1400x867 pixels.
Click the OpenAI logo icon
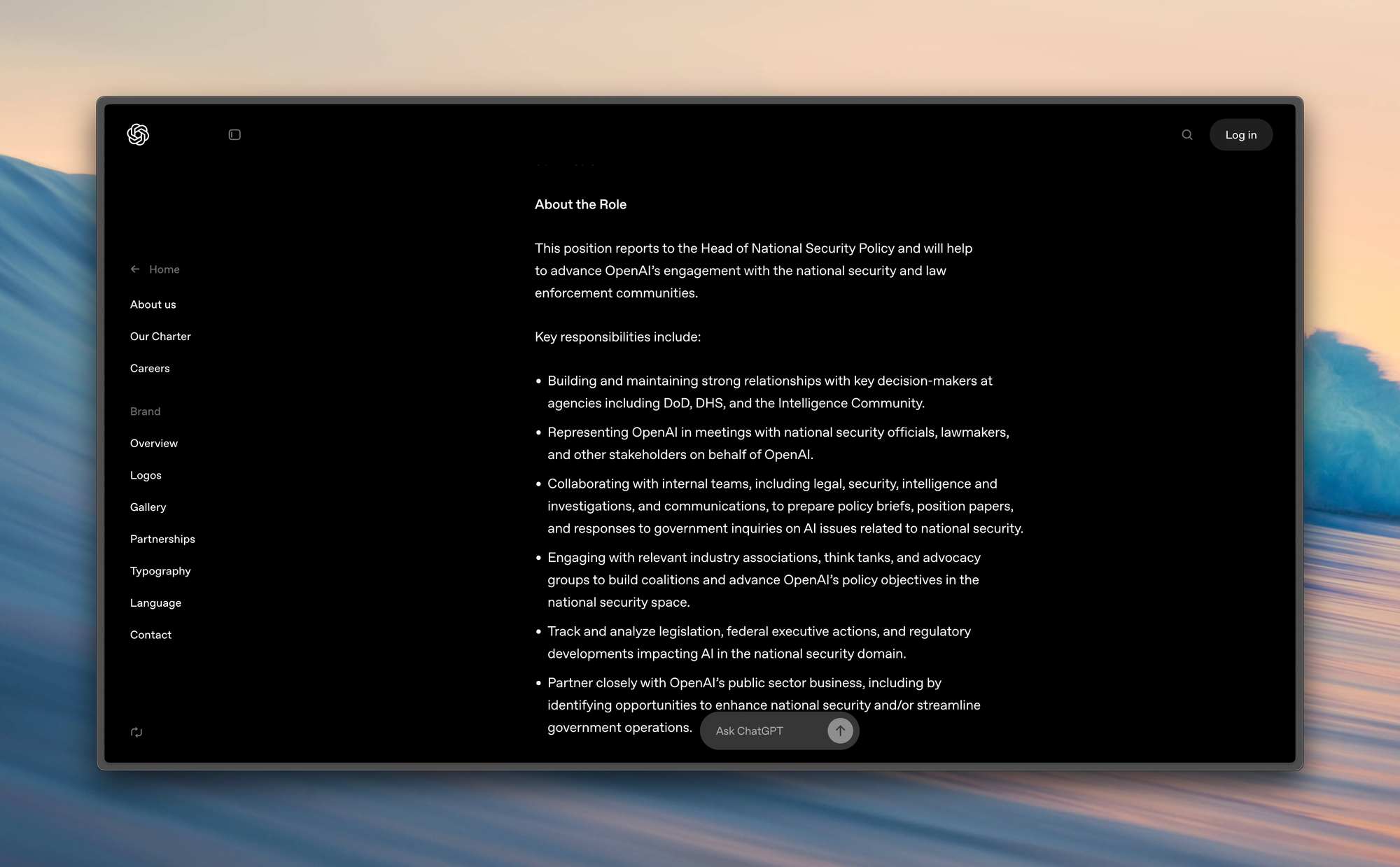[x=138, y=134]
